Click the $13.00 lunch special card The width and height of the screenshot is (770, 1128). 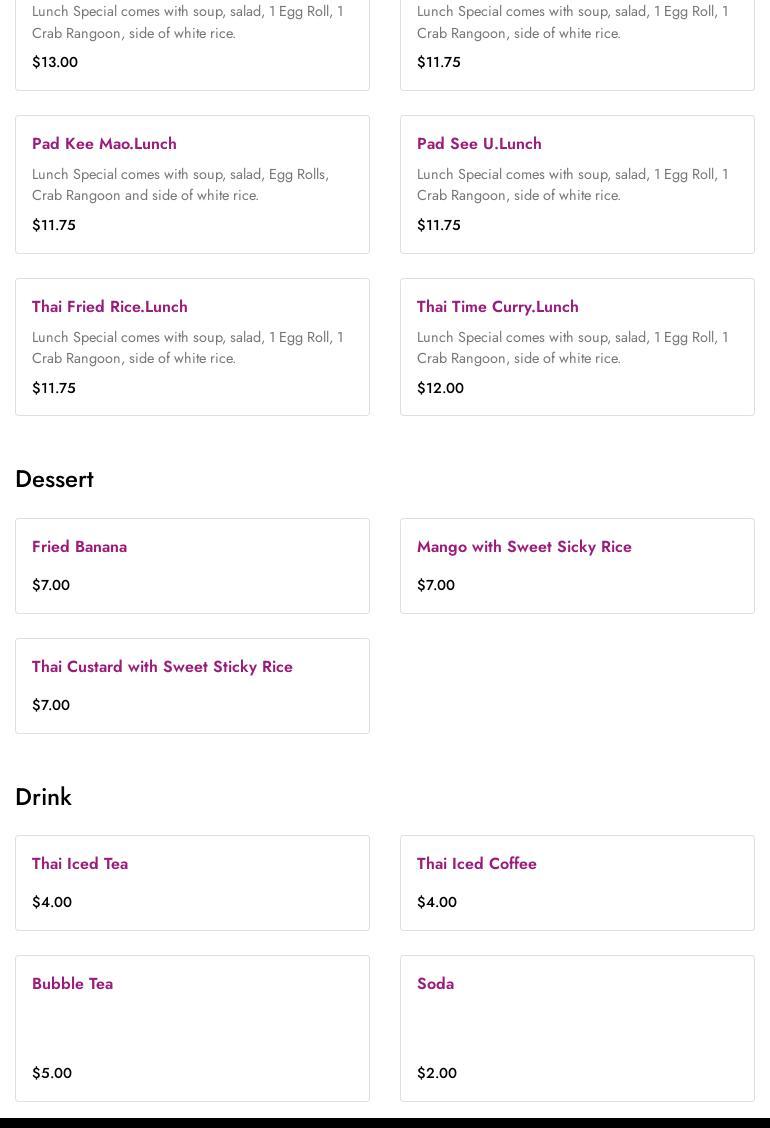[x=192, y=45]
